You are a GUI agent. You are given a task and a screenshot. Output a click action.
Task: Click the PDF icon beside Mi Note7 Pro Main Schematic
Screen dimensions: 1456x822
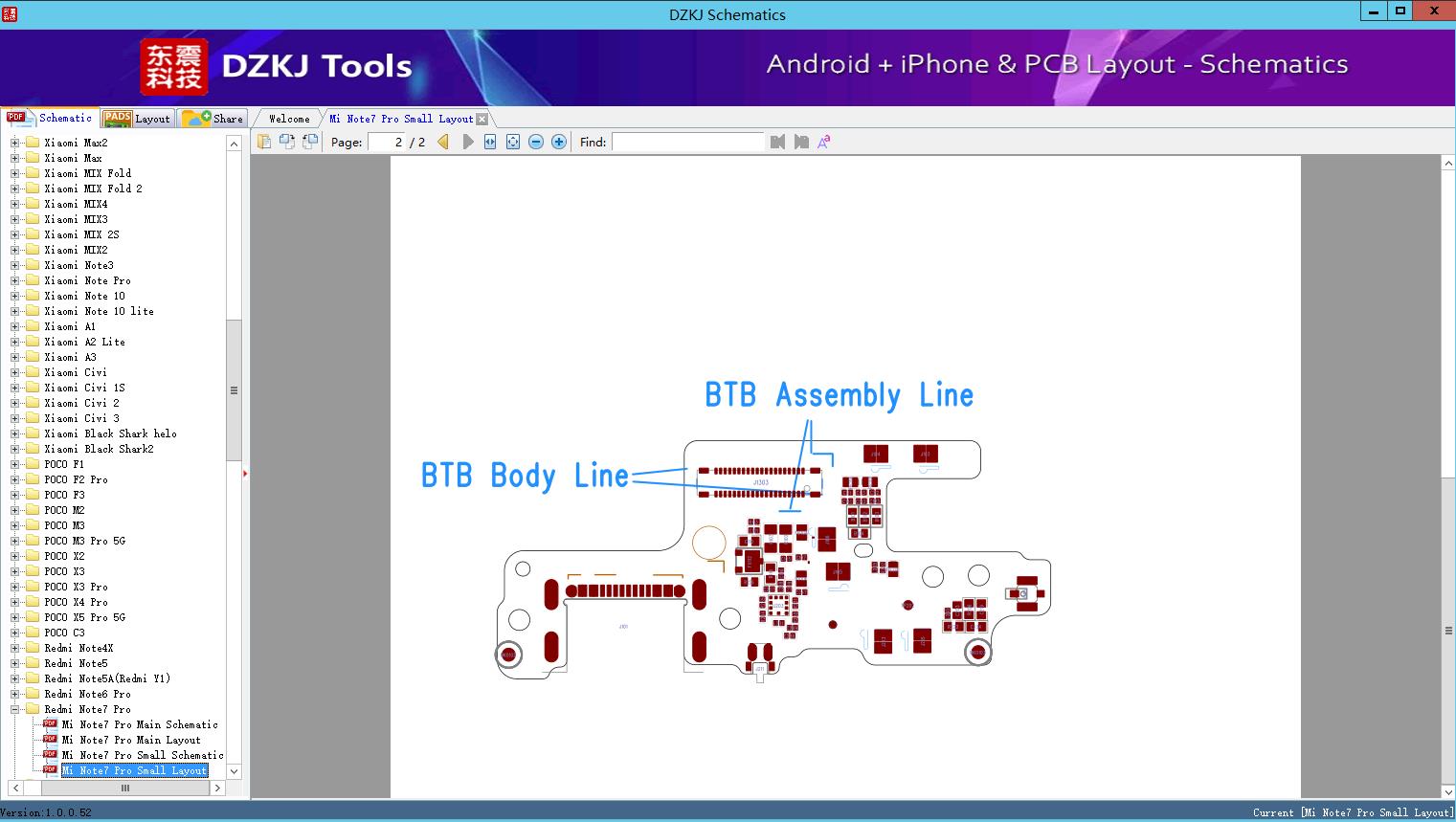pyautogui.click(x=50, y=724)
